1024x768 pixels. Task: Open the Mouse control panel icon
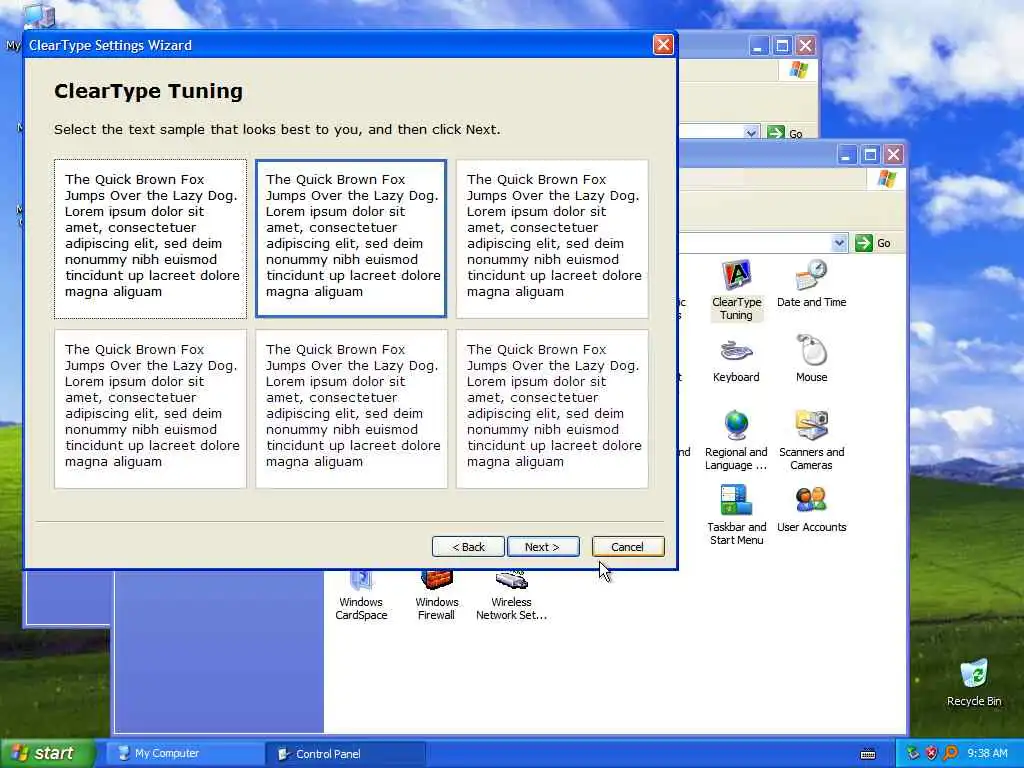(x=811, y=359)
